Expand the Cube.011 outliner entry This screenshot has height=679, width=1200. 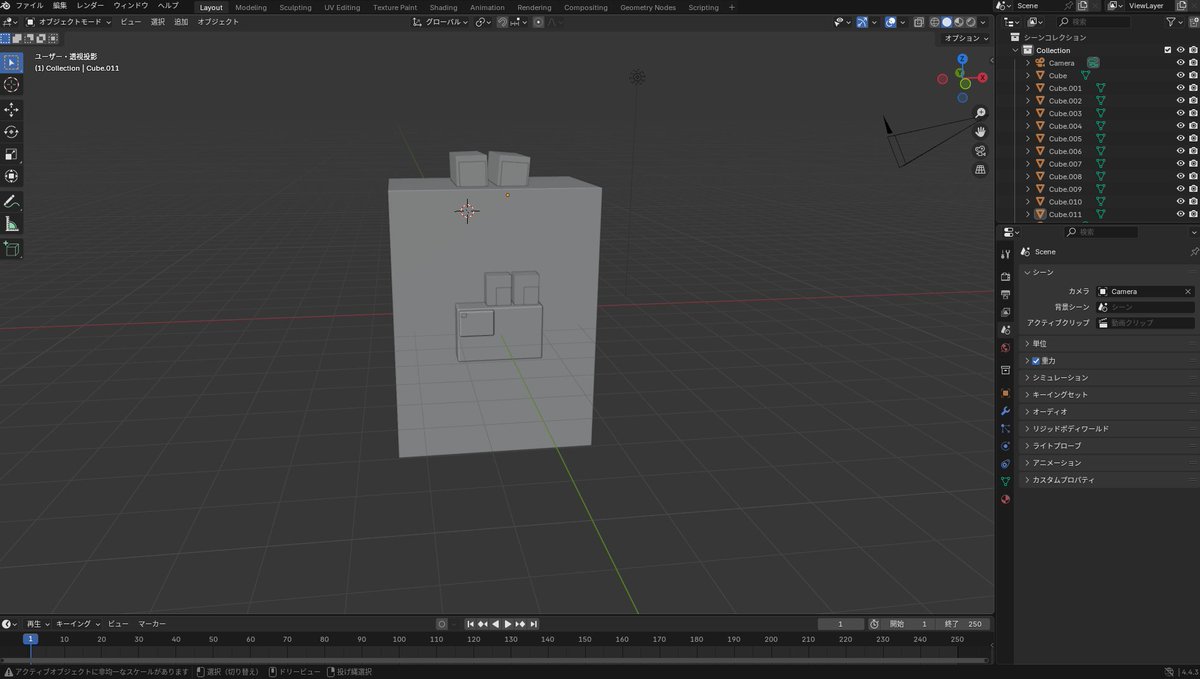1027,214
